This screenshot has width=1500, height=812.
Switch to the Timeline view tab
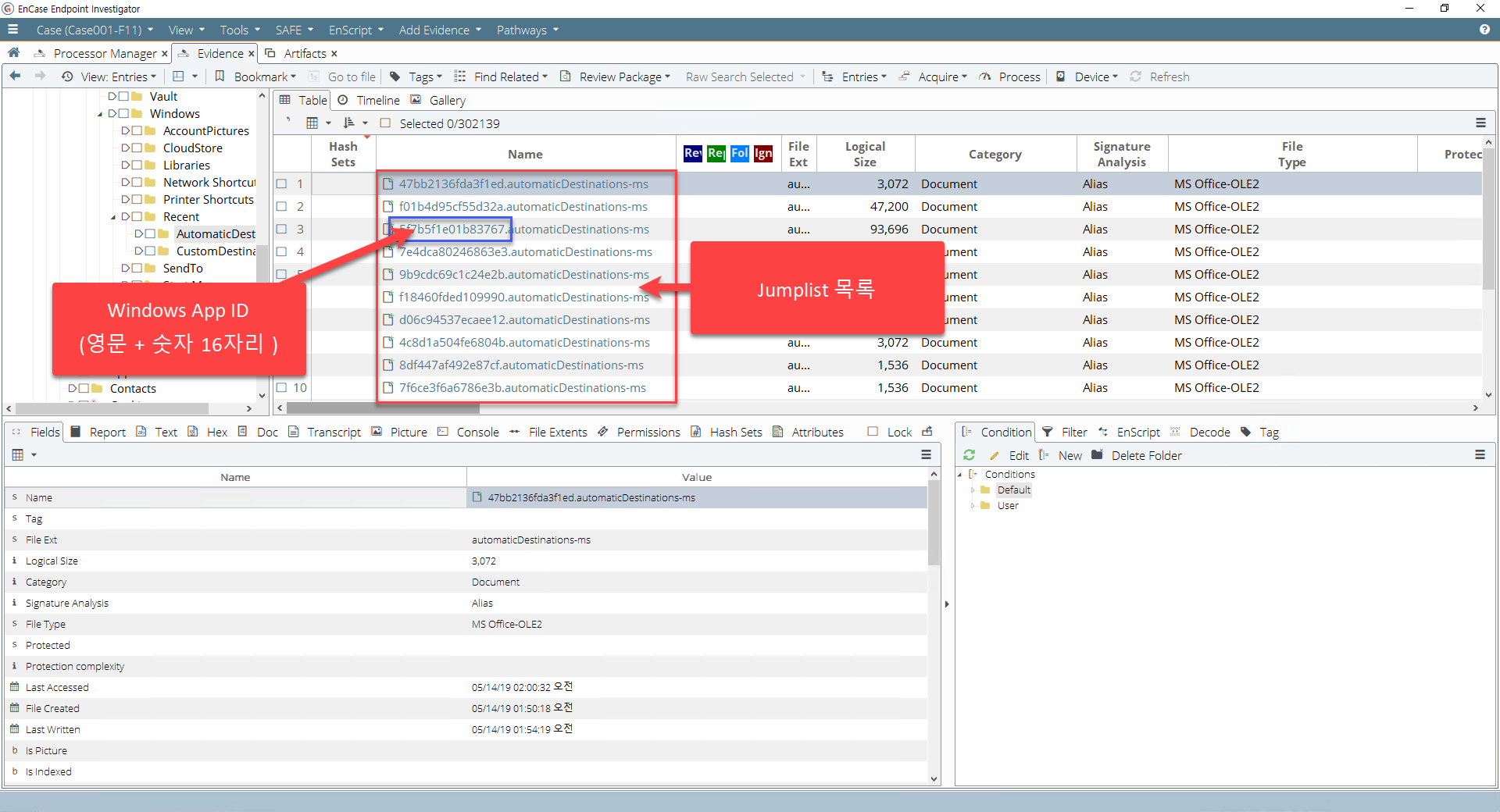click(369, 100)
